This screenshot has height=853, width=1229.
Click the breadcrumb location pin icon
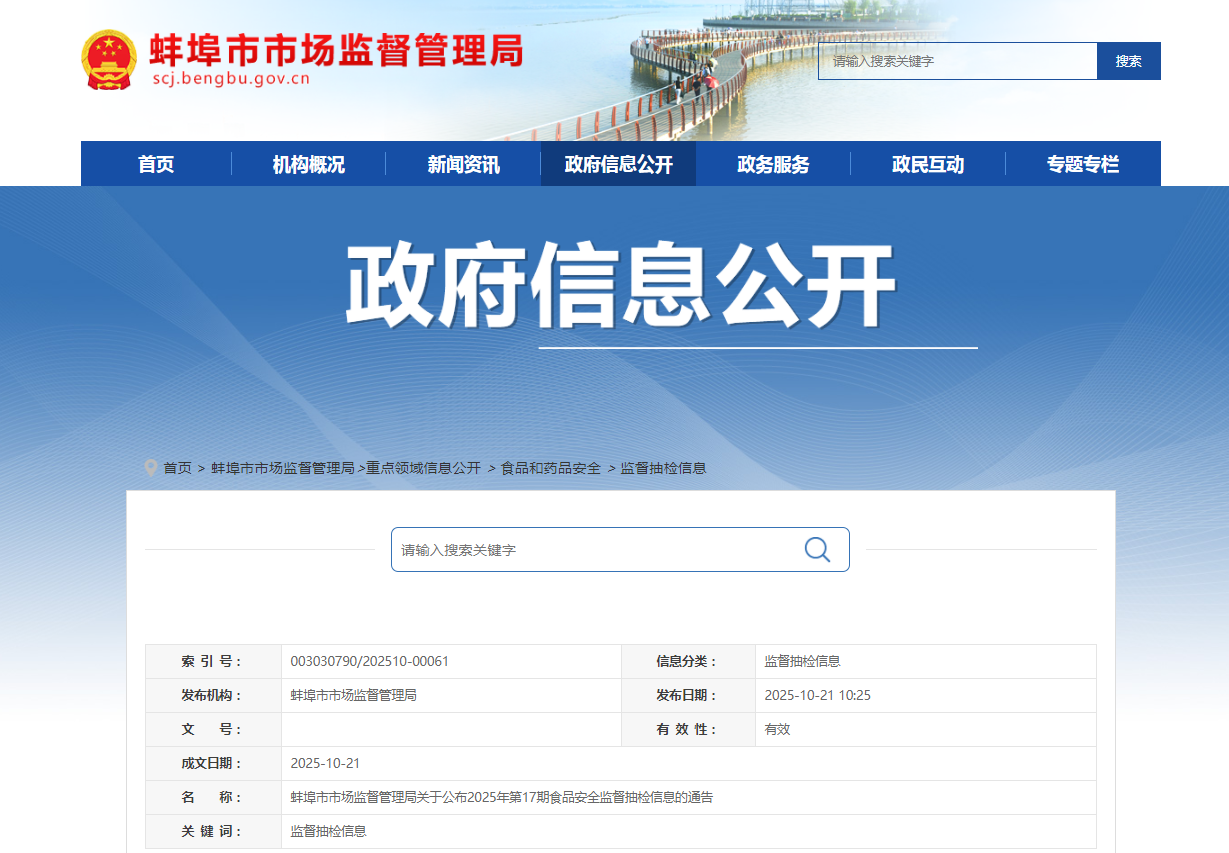click(x=151, y=468)
